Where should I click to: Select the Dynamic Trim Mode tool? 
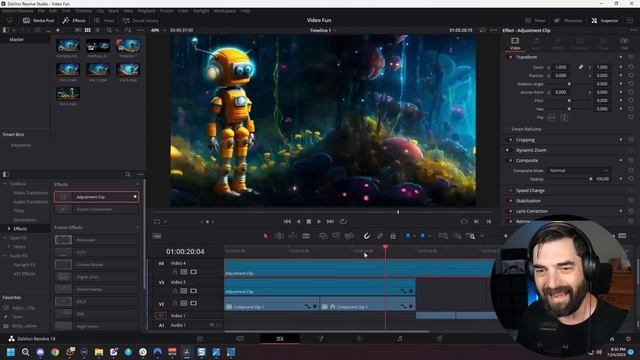(293, 236)
